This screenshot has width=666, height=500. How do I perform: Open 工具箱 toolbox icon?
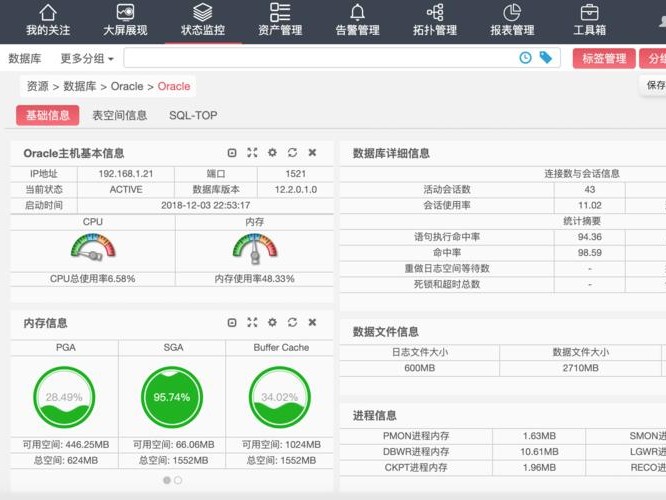[590, 13]
